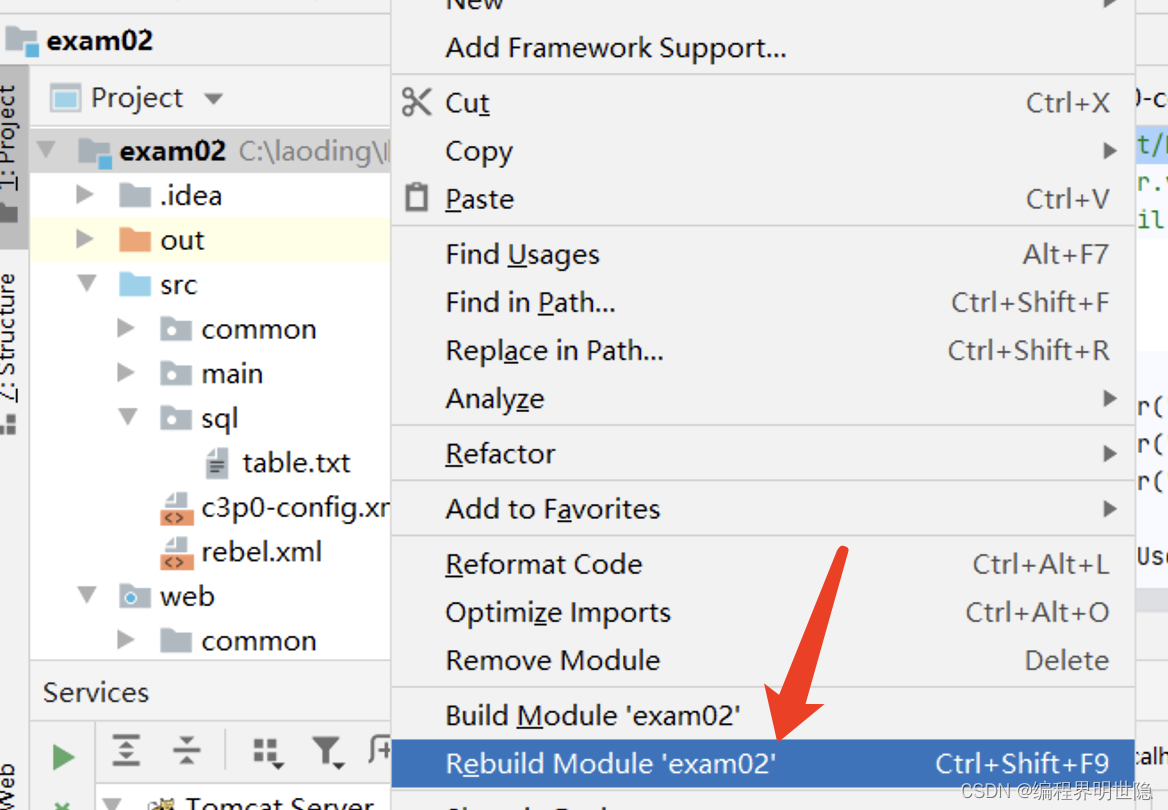Select the out folder
This screenshot has height=810, width=1168.
[181, 240]
